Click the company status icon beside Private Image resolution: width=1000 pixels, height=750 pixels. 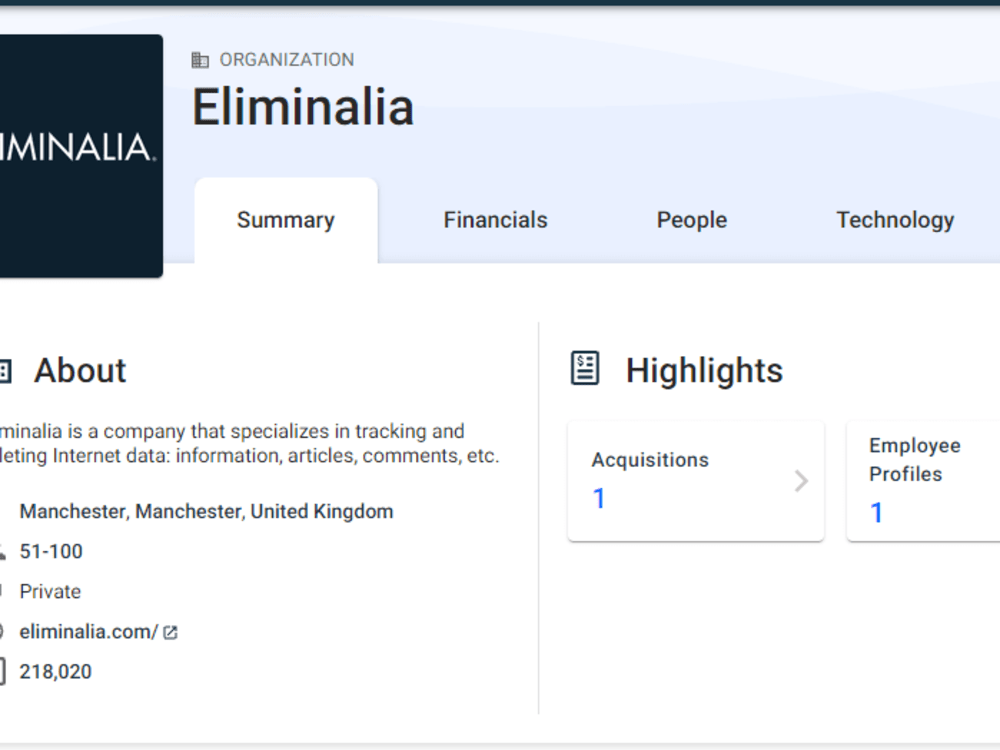click(x=2, y=591)
